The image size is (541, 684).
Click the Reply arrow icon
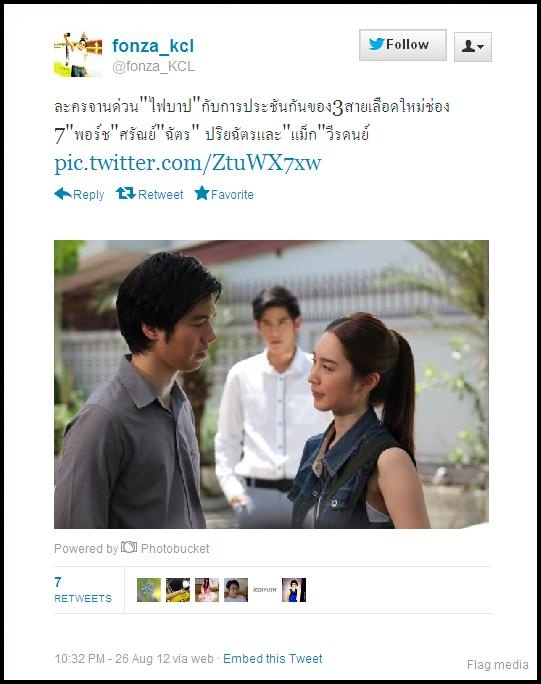(63, 194)
